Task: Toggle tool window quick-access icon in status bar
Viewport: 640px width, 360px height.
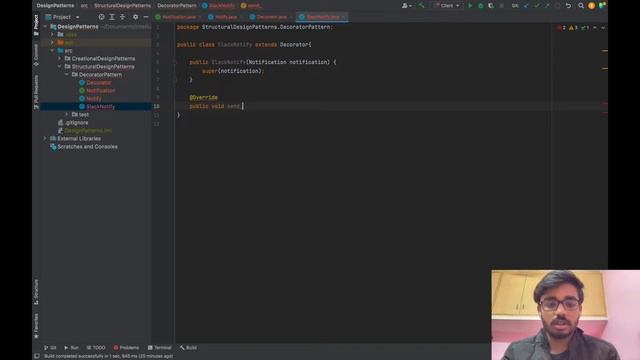Action: click(x=37, y=356)
